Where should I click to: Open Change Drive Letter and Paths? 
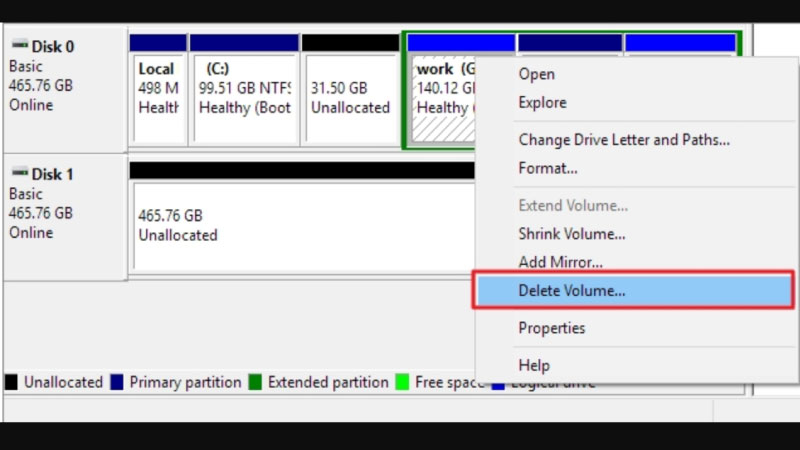(623, 140)
